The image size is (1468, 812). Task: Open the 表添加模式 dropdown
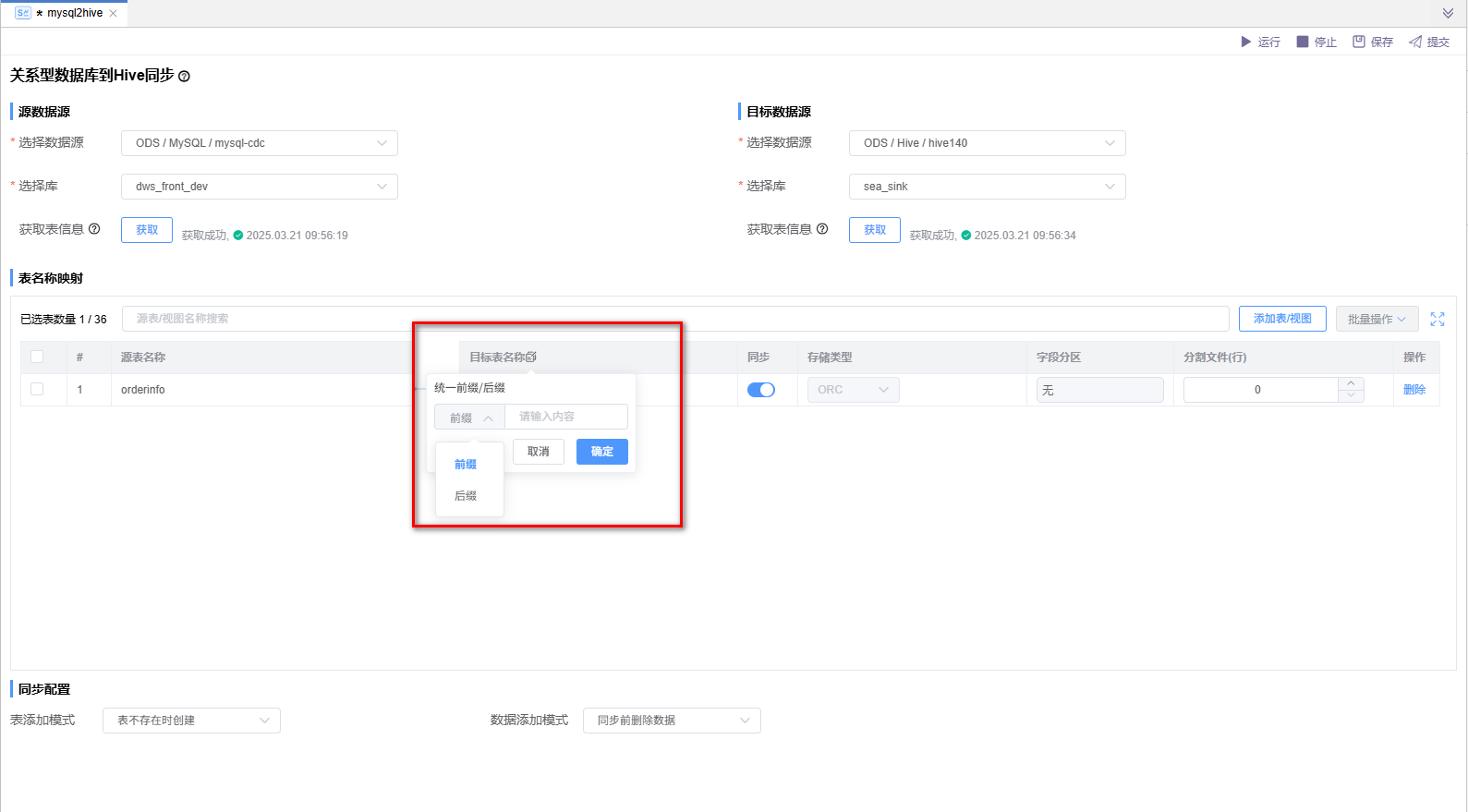[x=191, y=721]
